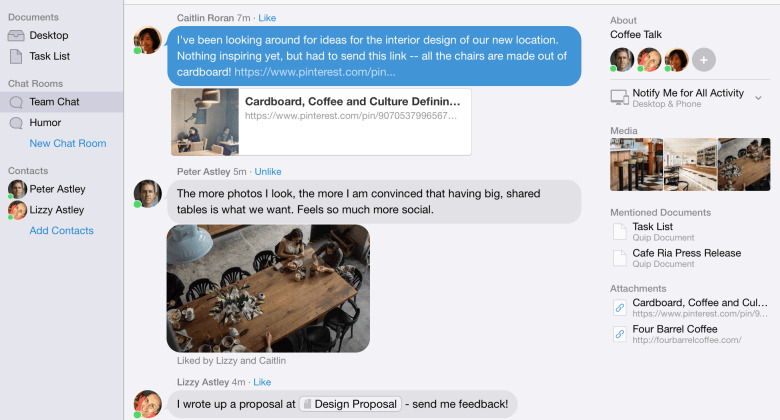
Task: Click the link icon beside Cardboard, Coffee attachment
Action: click(620, 308)
